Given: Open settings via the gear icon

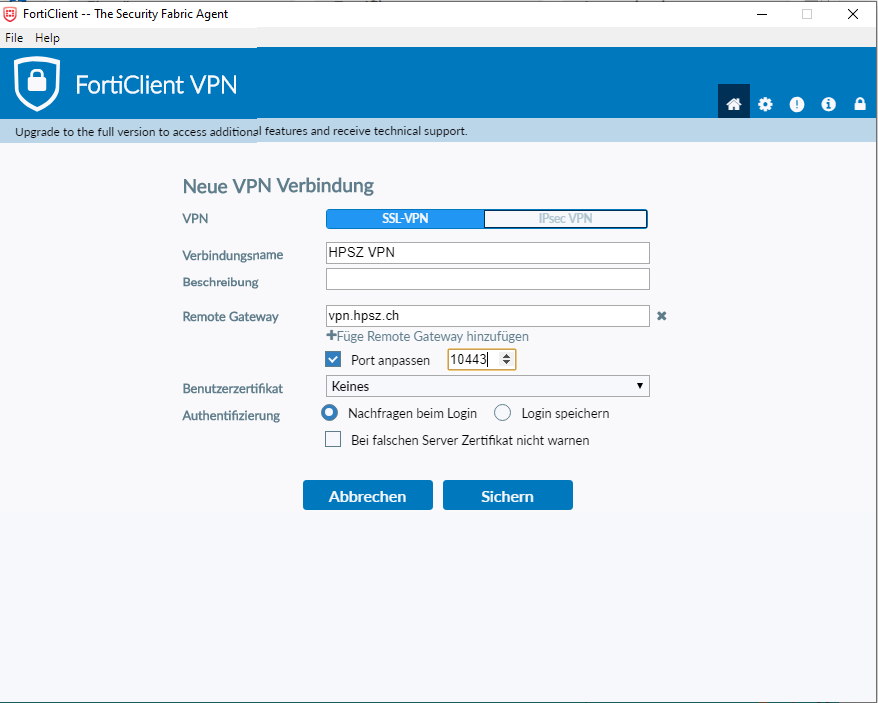Looking at the screenshot, I should point(765,104).
